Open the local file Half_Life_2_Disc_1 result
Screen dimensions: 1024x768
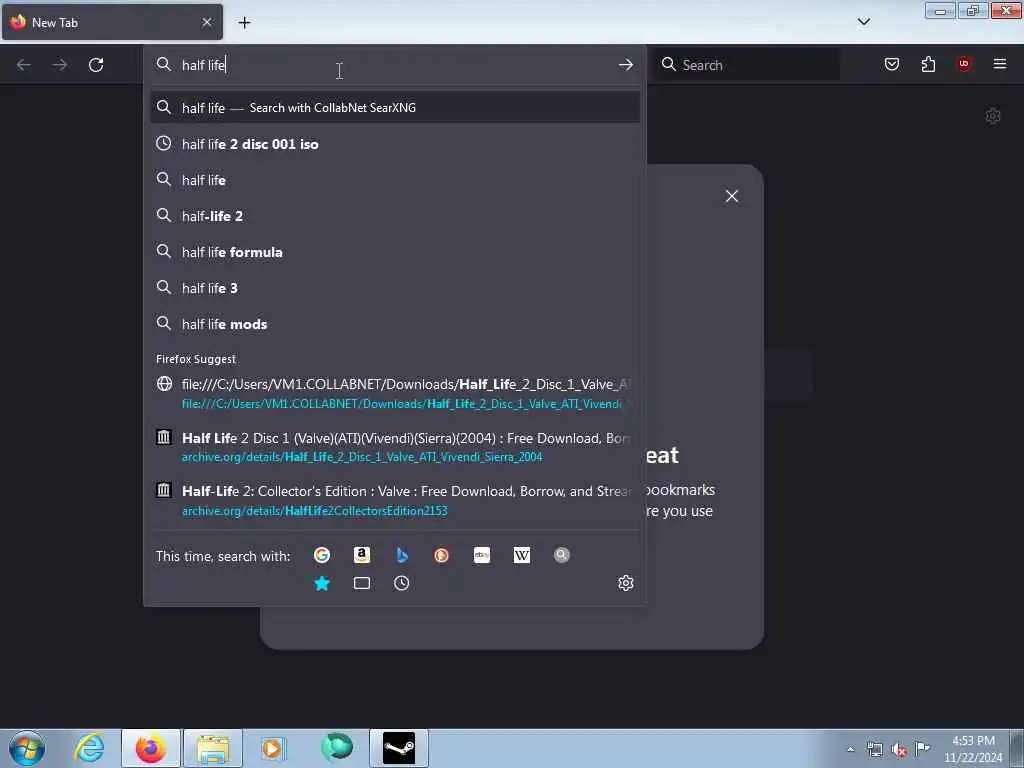tap(395, 394)
